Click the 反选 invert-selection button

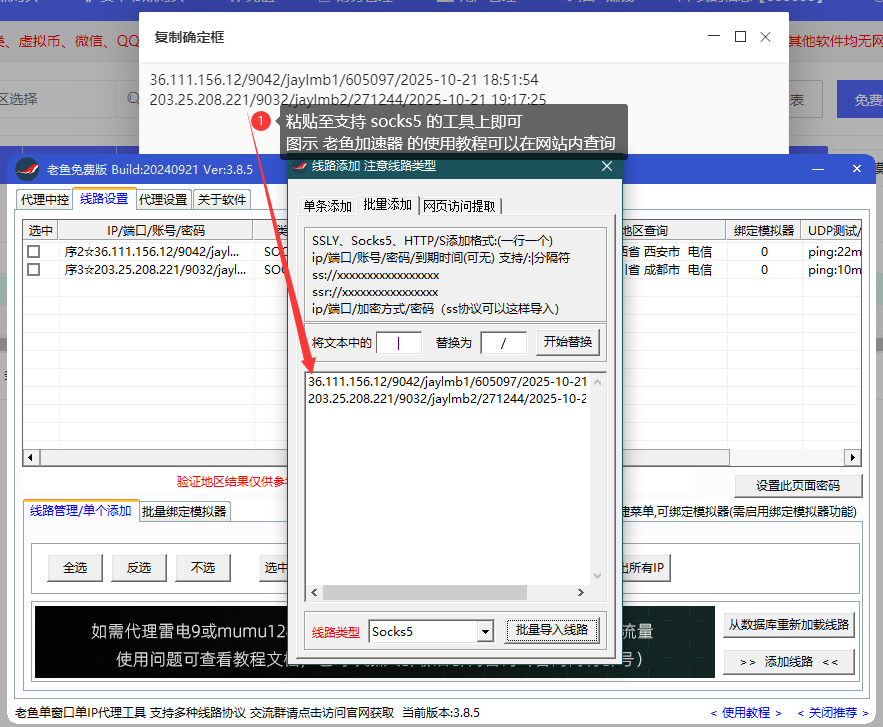point(139,566)
